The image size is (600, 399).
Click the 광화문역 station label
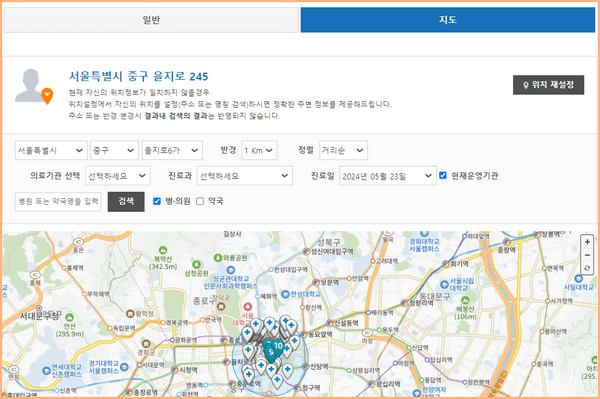click(x=186, y=340)
